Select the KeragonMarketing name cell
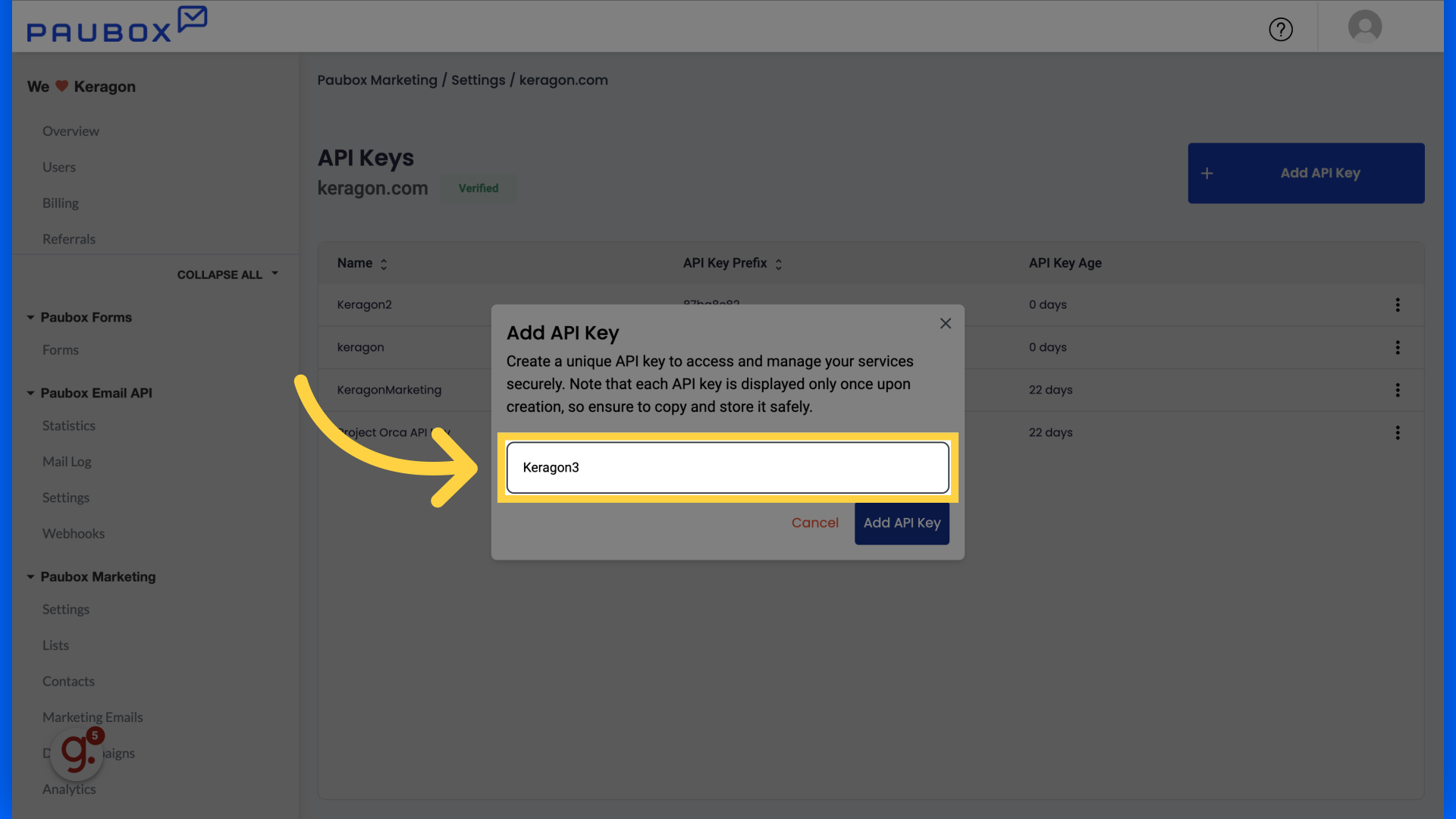This screenshot has width=1456, height=819. (389, 390)
